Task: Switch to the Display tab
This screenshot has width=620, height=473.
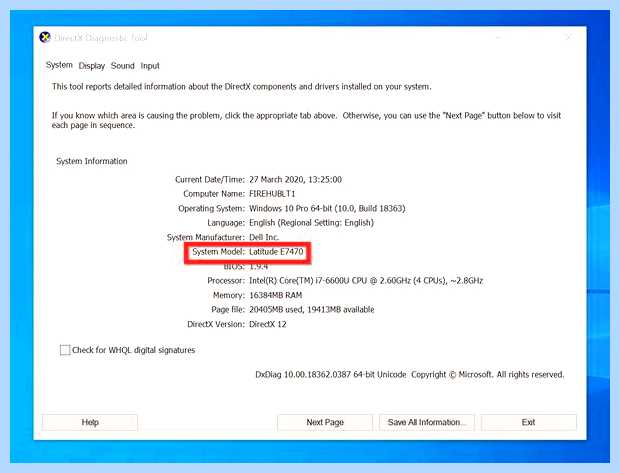Action: coord(92,66)
